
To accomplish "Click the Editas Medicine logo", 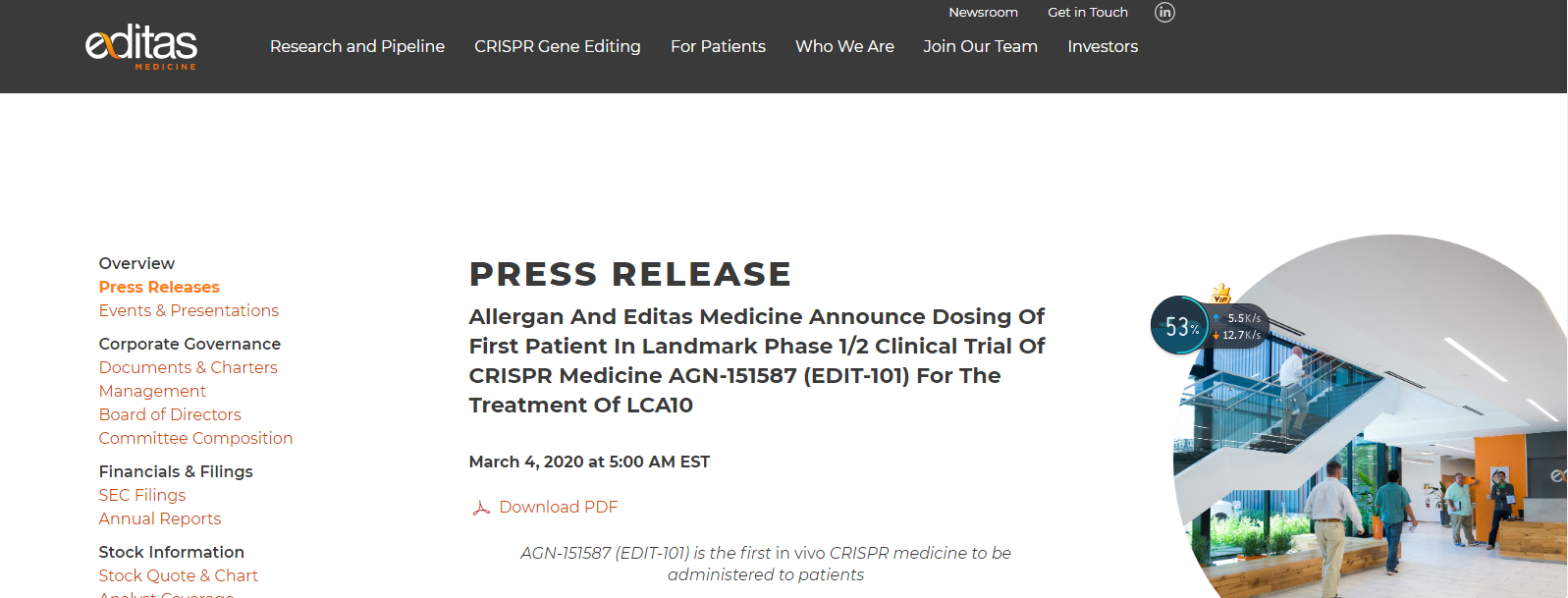I will [x=141, y=47].
